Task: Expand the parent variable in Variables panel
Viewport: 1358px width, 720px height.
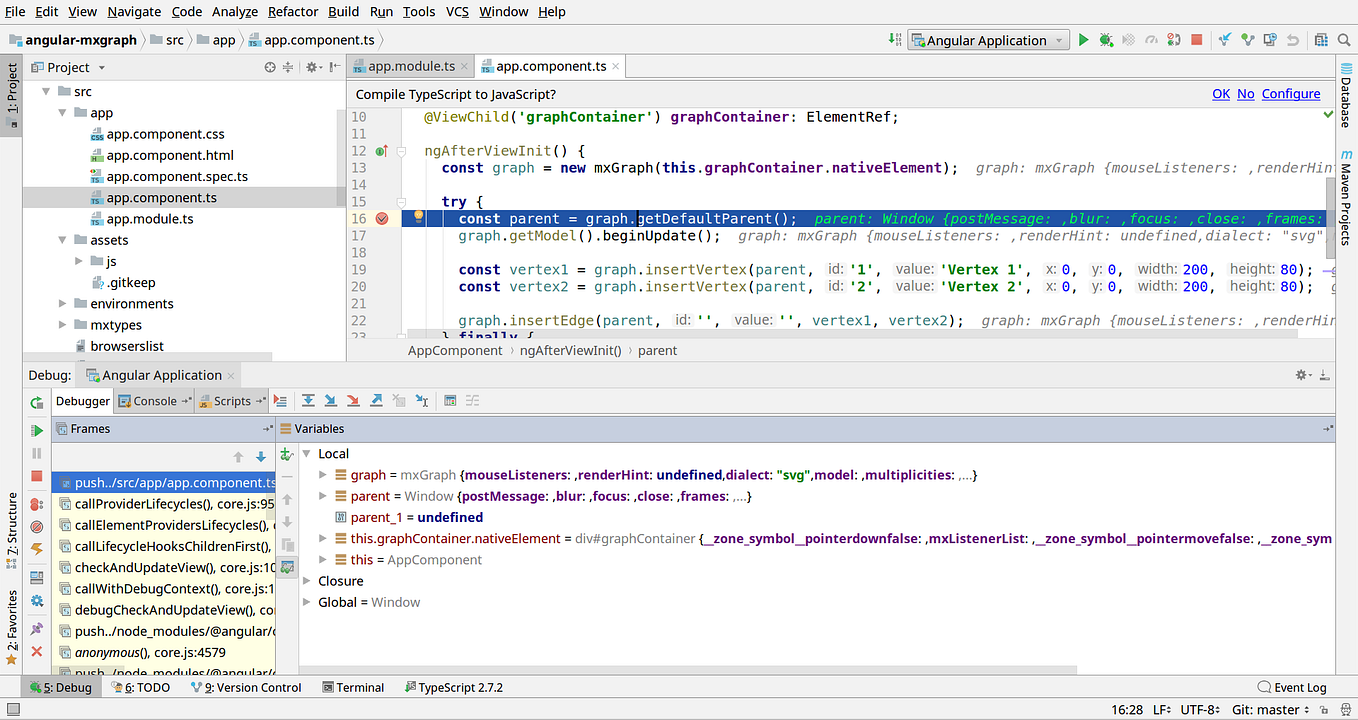Action: [322, 496]
